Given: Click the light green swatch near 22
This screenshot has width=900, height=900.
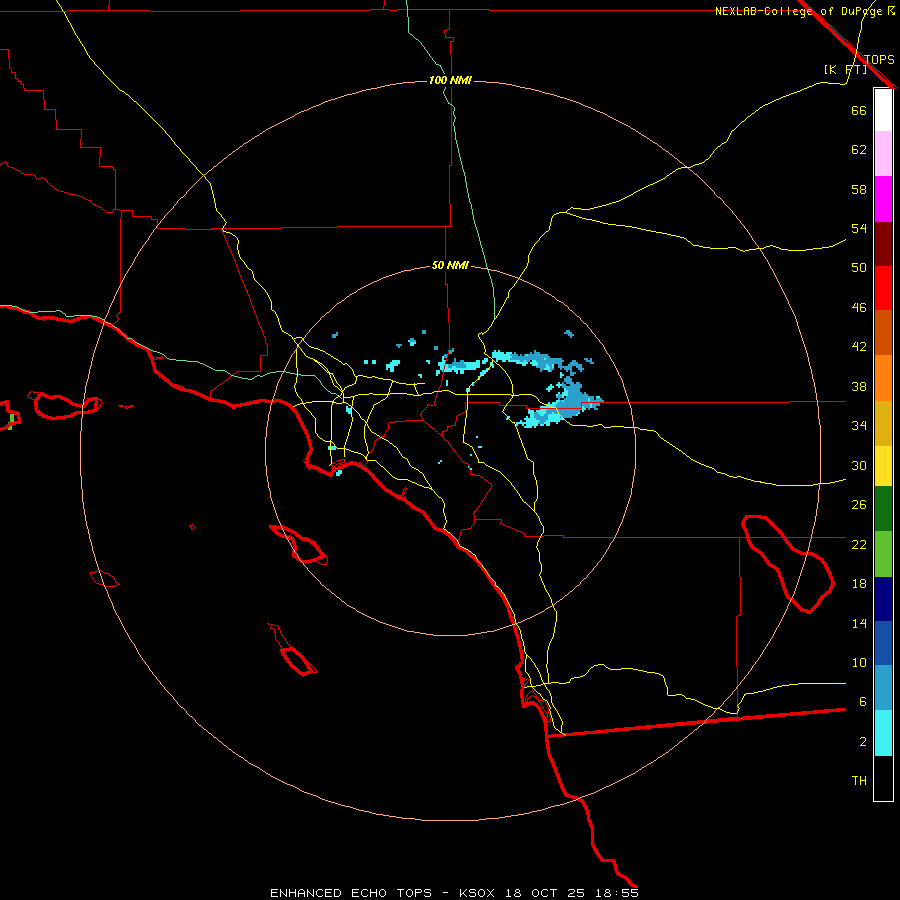Looking at the screenshot, I should [x=883, y=554].
